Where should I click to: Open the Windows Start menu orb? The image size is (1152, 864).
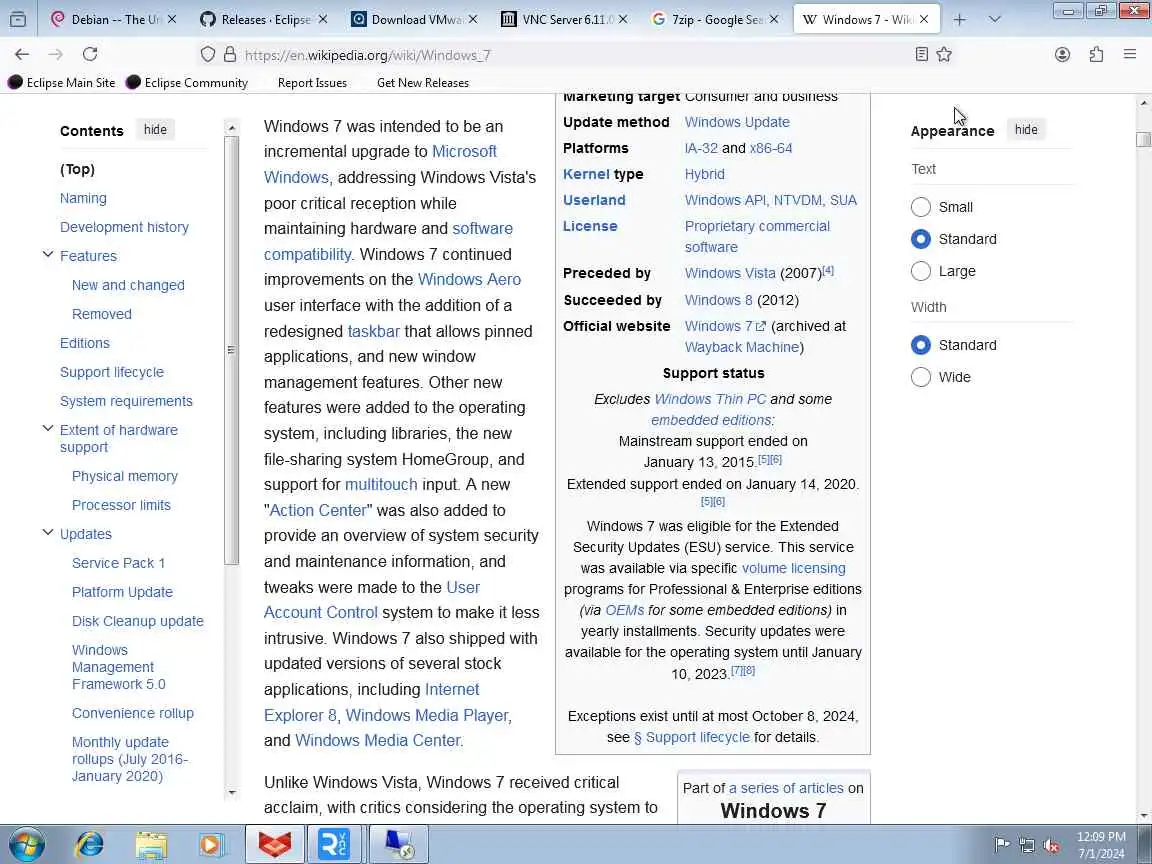click(26, 845)
